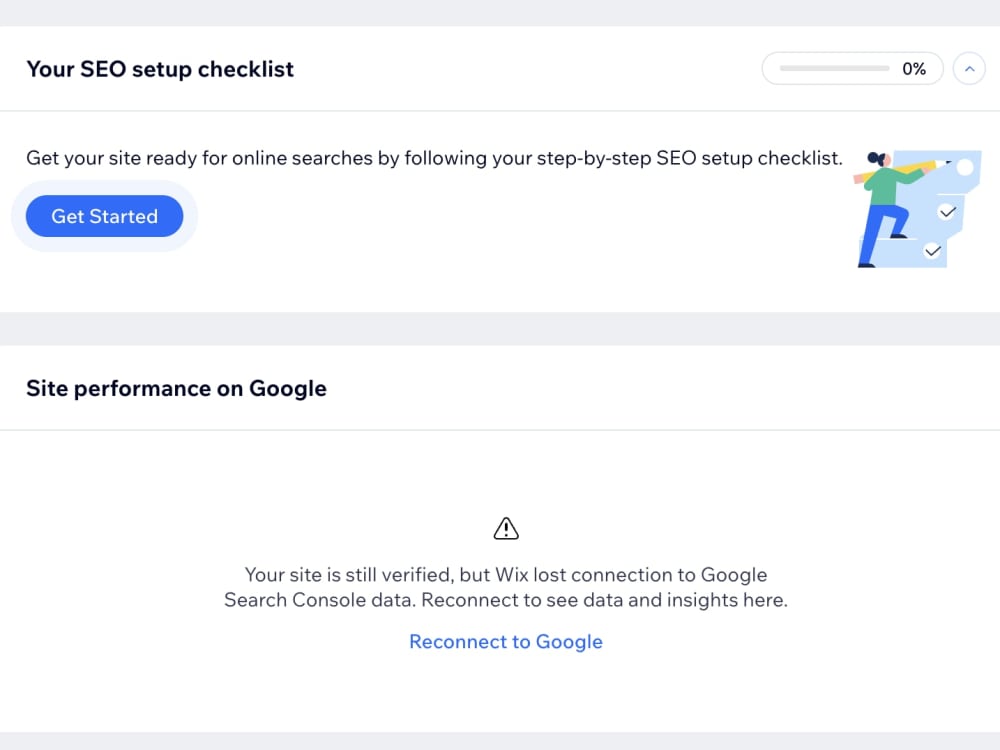Click the 0% progress label

tap(914, 69)
